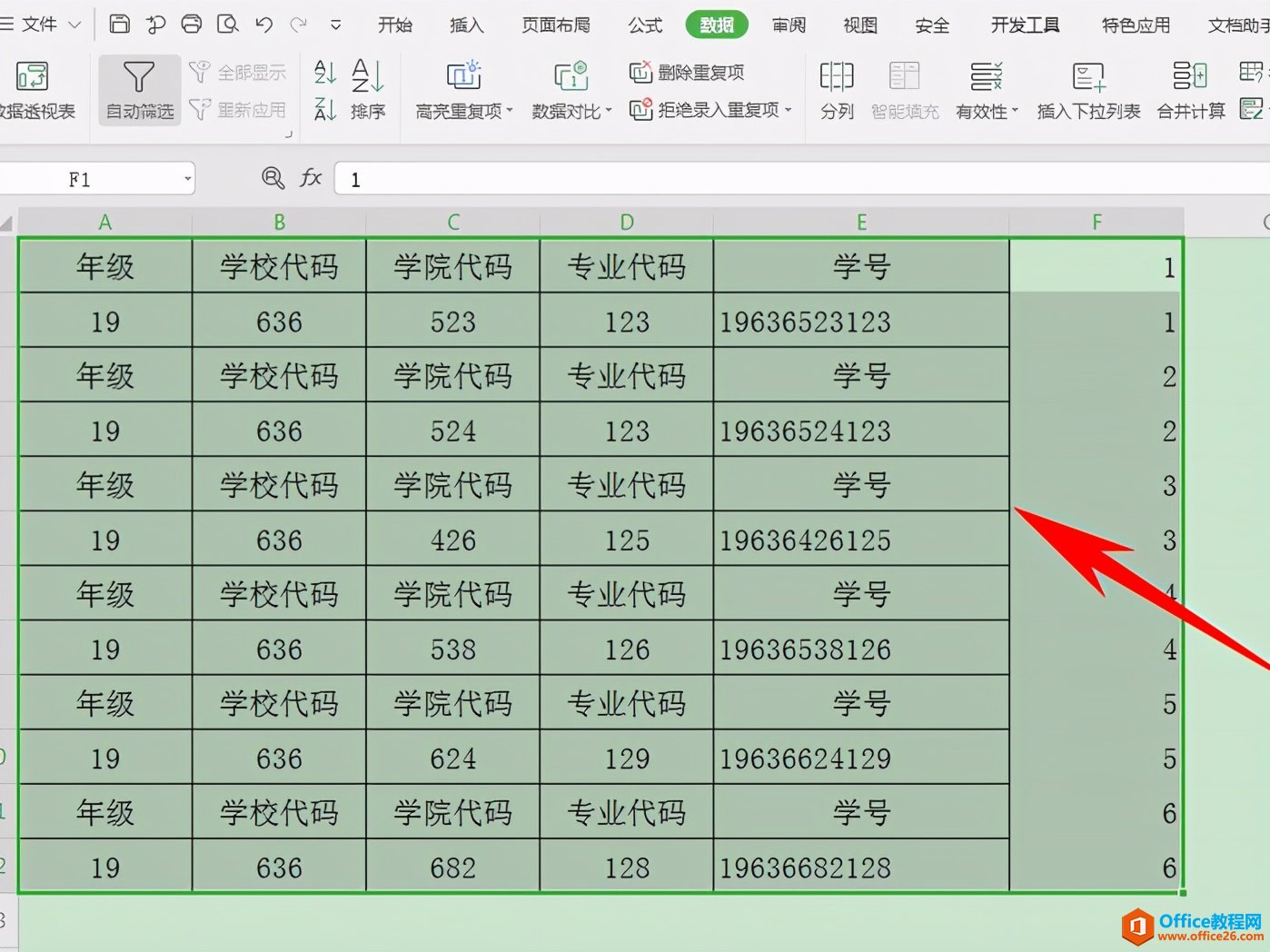
Task: Select column A header
Action: (105, 223)
